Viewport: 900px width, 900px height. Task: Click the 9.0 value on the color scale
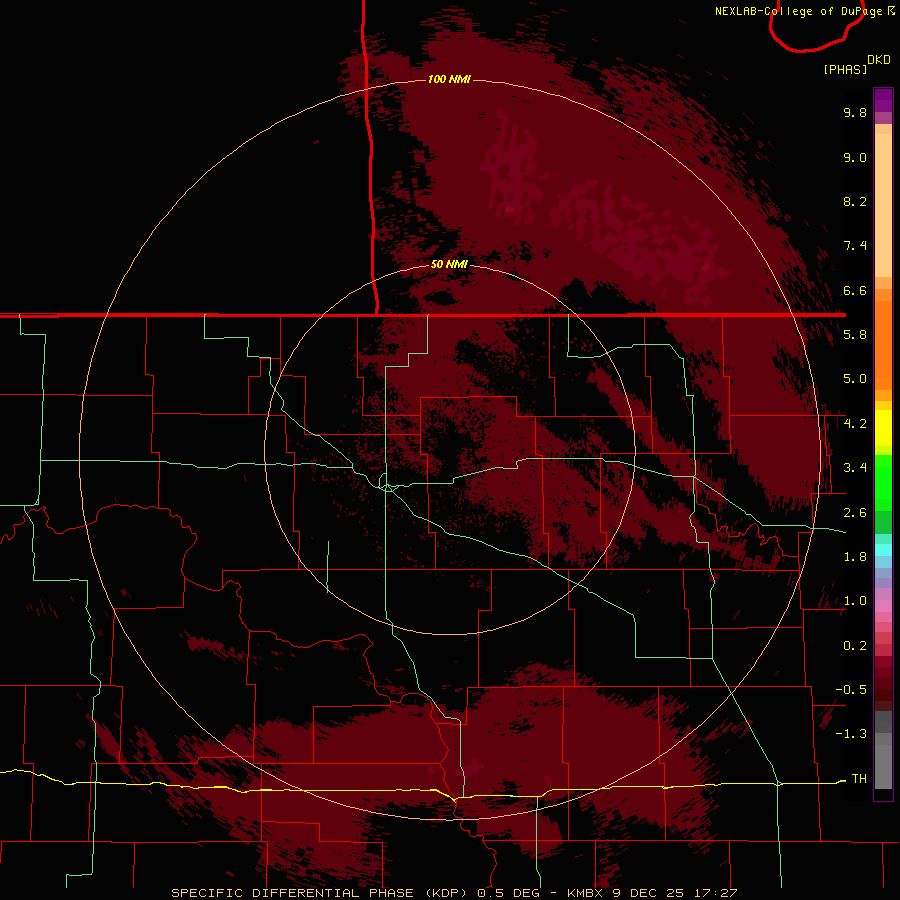[855, 157]
